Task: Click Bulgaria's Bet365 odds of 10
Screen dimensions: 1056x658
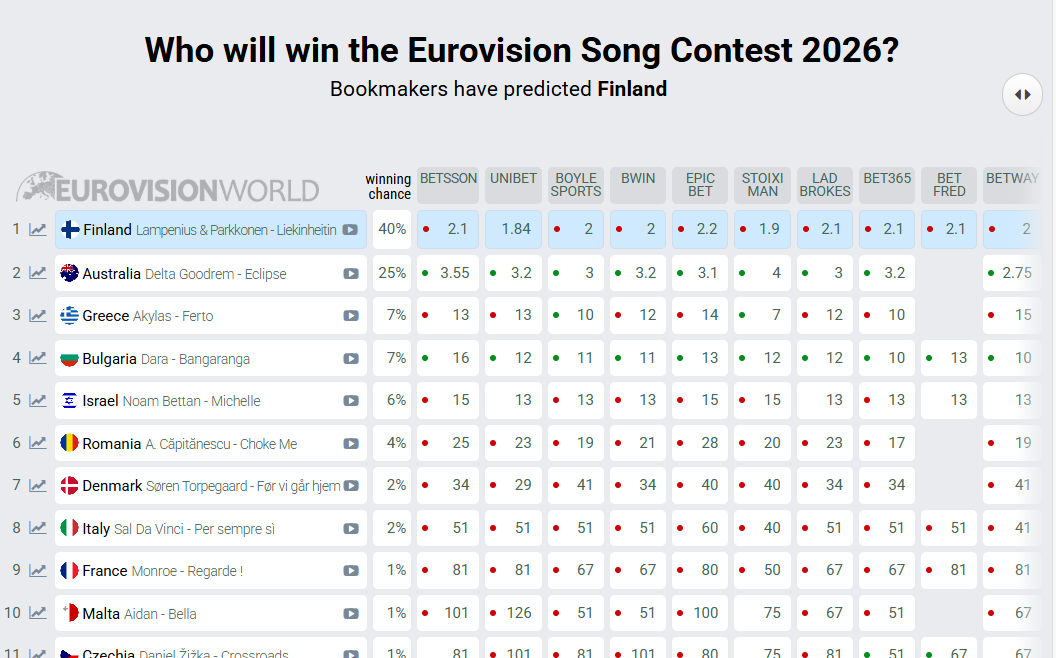Action: [887, 358]
